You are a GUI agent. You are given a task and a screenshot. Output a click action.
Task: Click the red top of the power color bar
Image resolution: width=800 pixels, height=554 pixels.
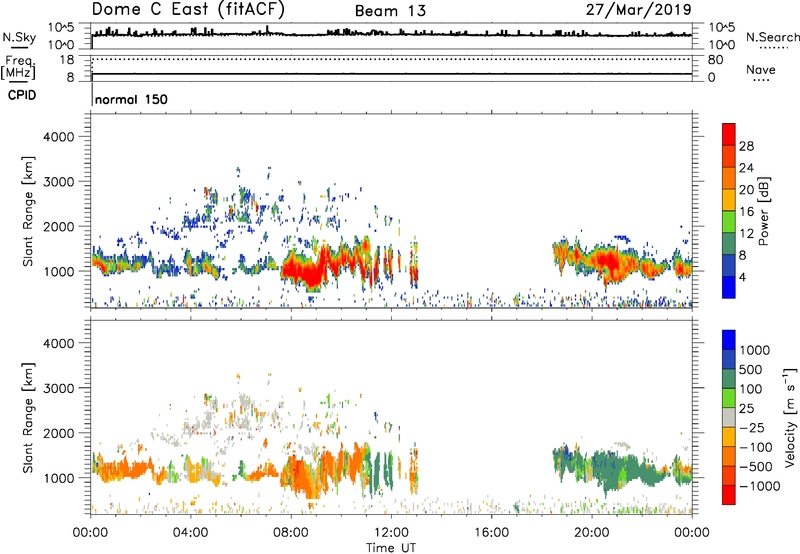click(x=729, y=134)
